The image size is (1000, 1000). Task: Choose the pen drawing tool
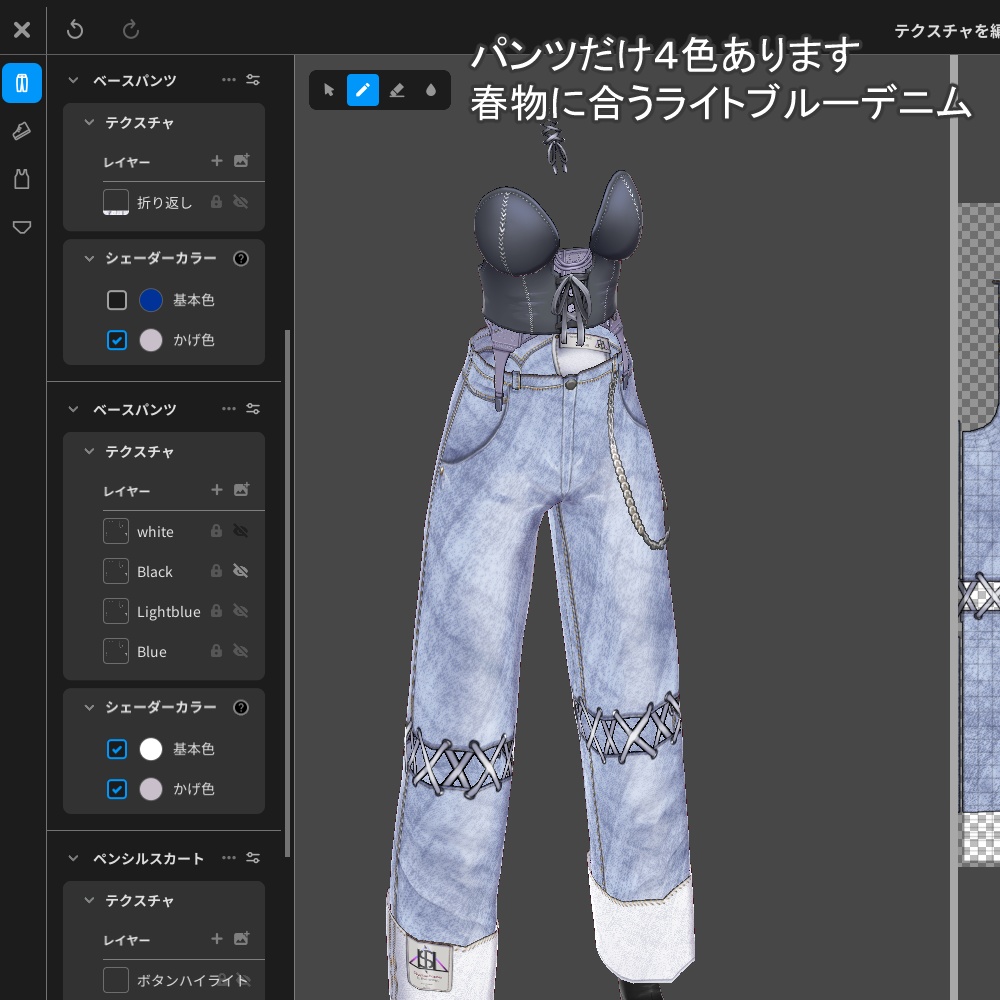(x=363, y=89)
